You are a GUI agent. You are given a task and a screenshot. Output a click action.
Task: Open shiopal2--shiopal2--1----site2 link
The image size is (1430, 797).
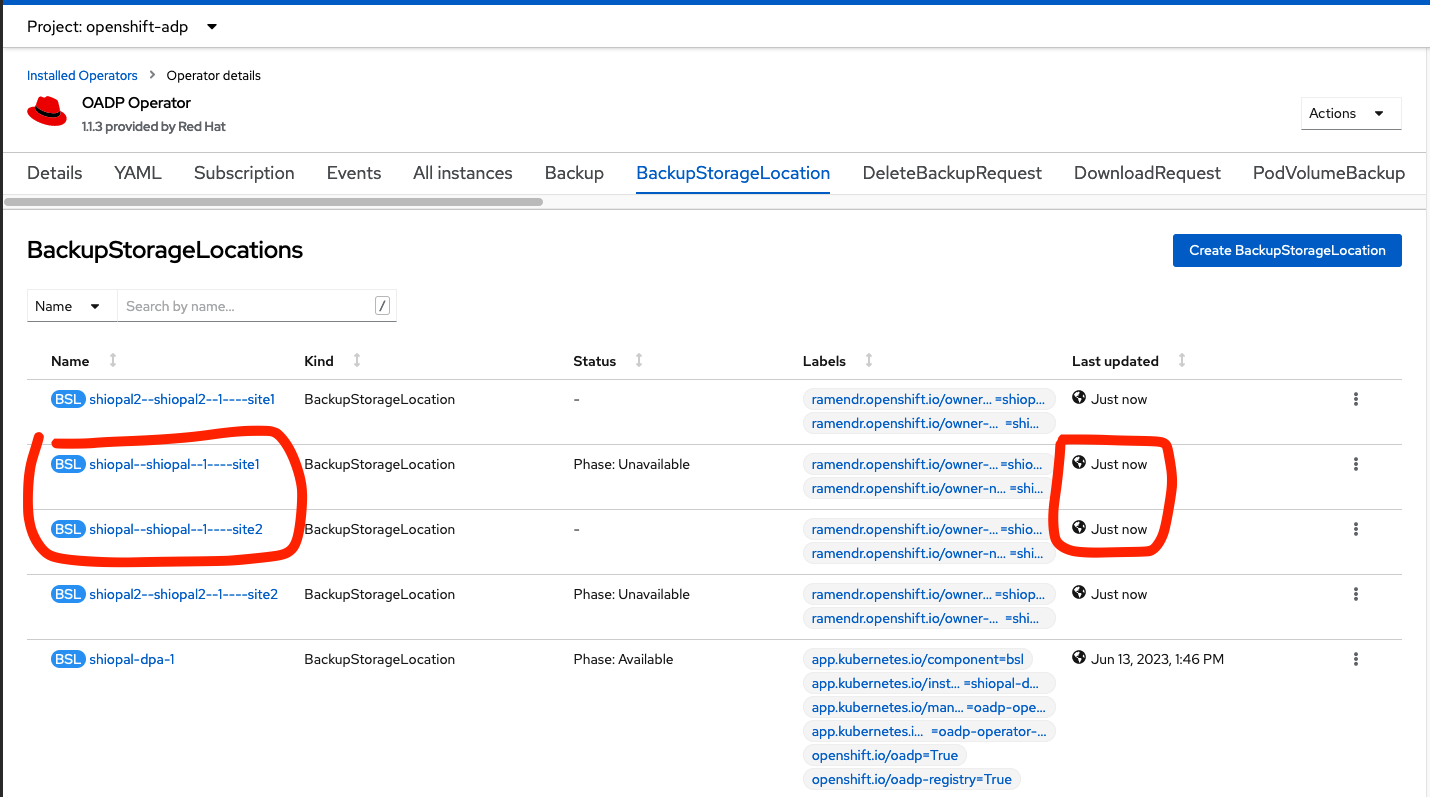click(x=183, y=594)
